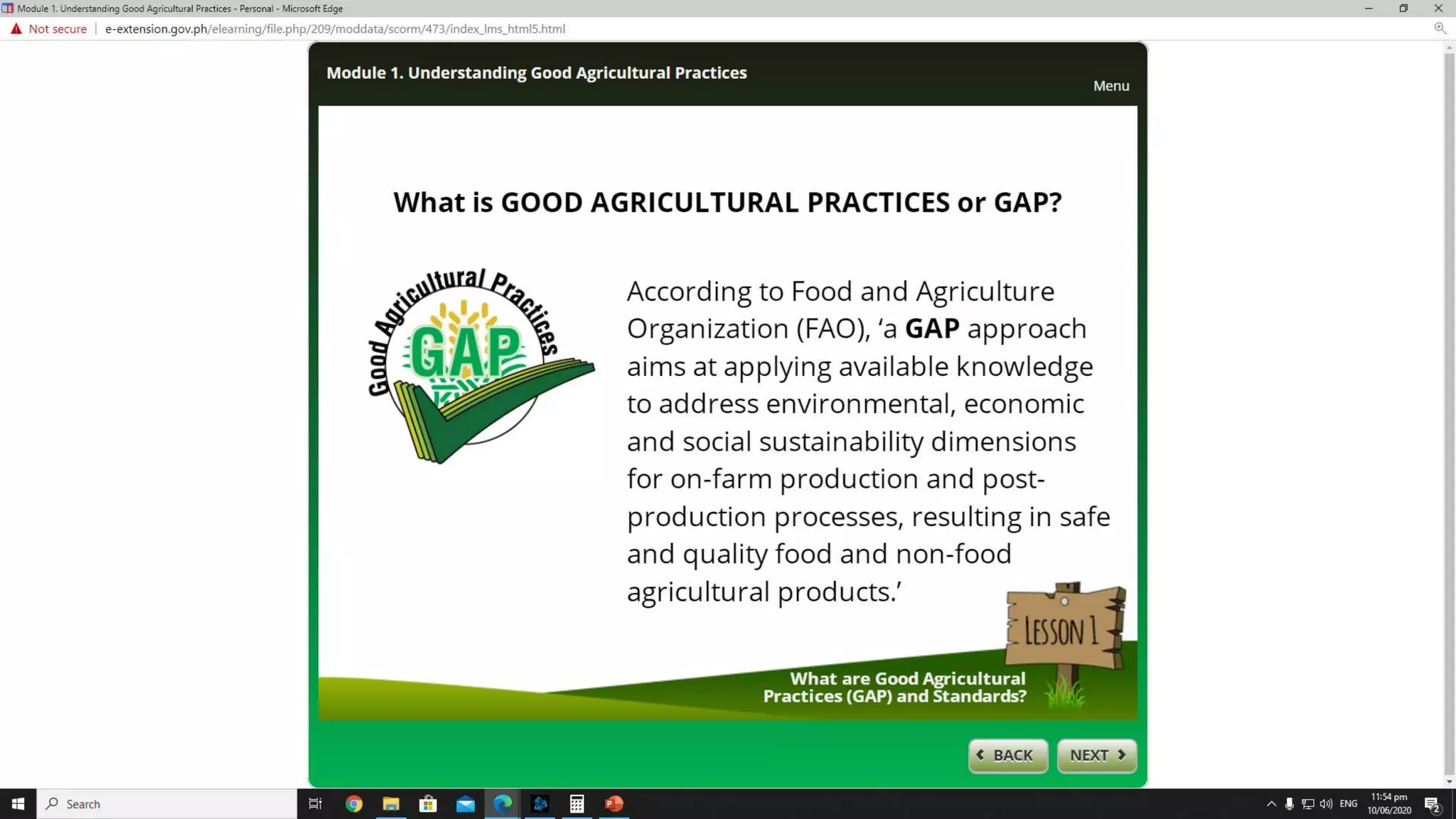The height and width of the screenshot is (819, 1456).
Task: Open the notification action center
Action: tap(1433, 805)
